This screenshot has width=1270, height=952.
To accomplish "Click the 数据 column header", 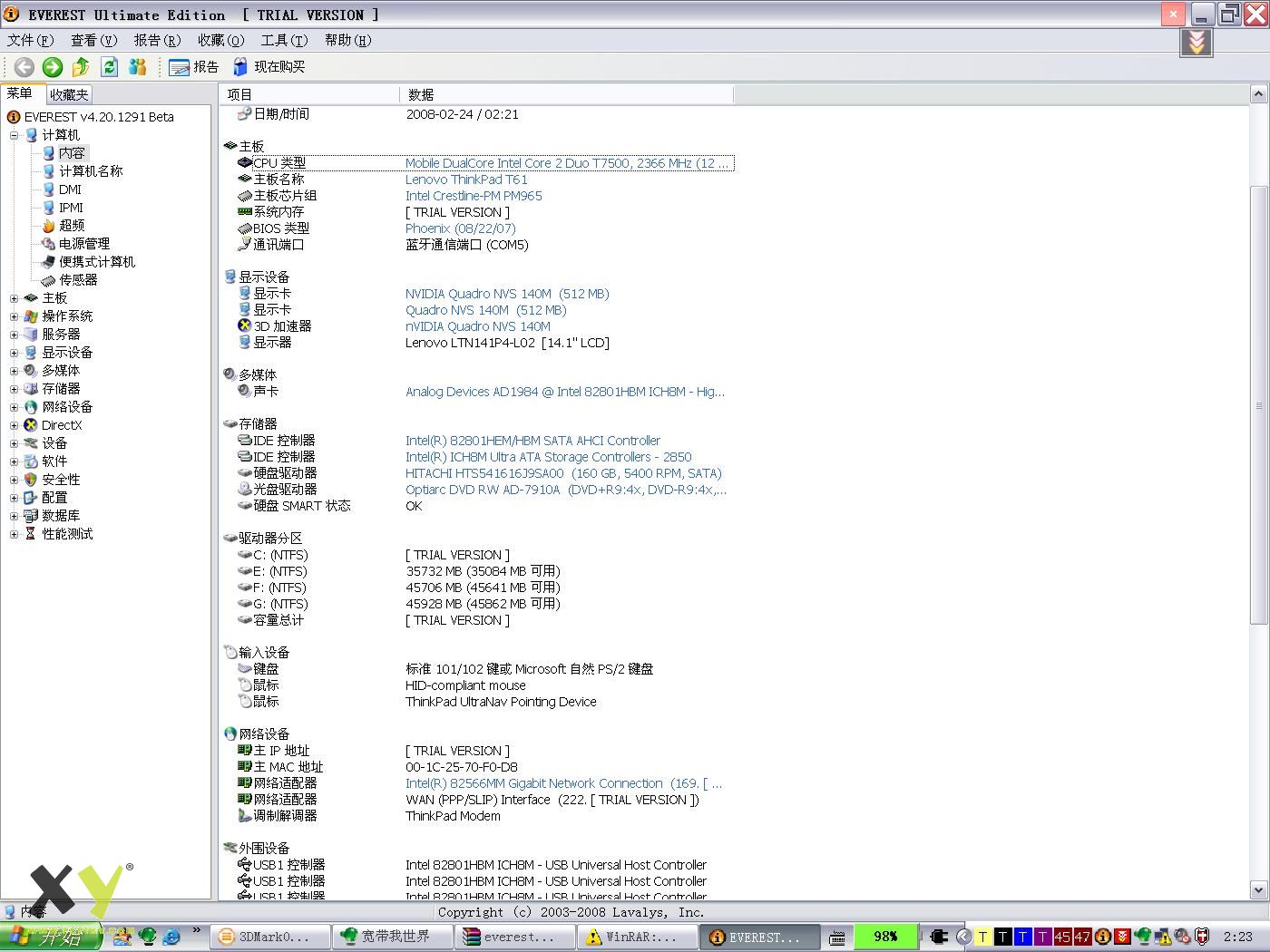I will click(x=566, y=94).
